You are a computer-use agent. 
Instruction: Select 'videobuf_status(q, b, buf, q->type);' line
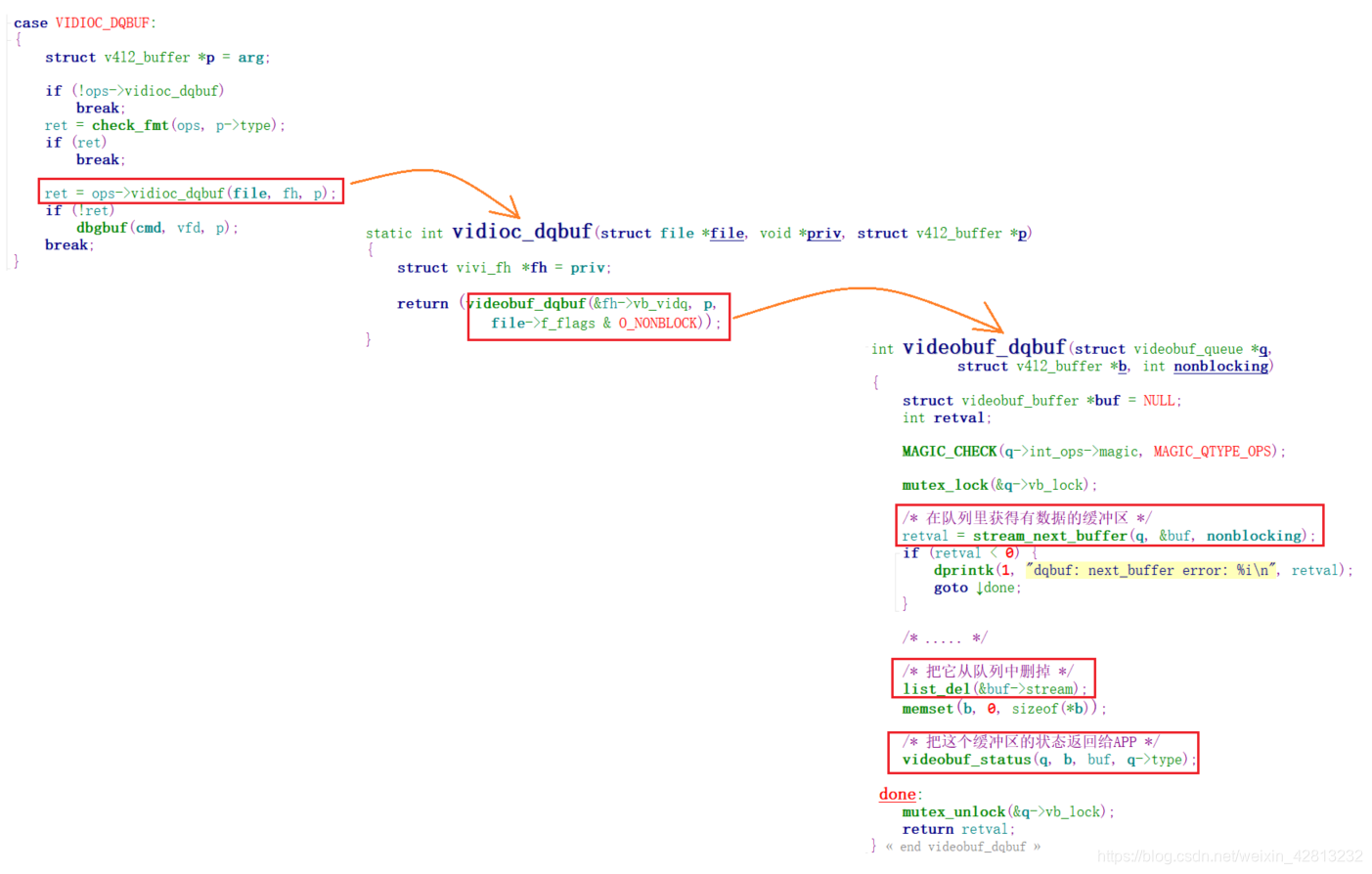click(1048, 760)
